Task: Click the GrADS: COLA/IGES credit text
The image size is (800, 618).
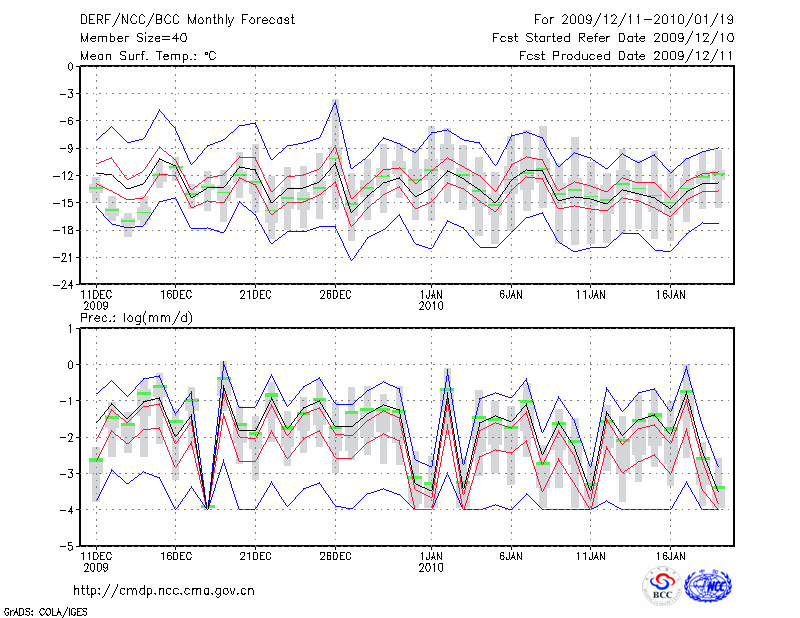Action: click(44, 610)
